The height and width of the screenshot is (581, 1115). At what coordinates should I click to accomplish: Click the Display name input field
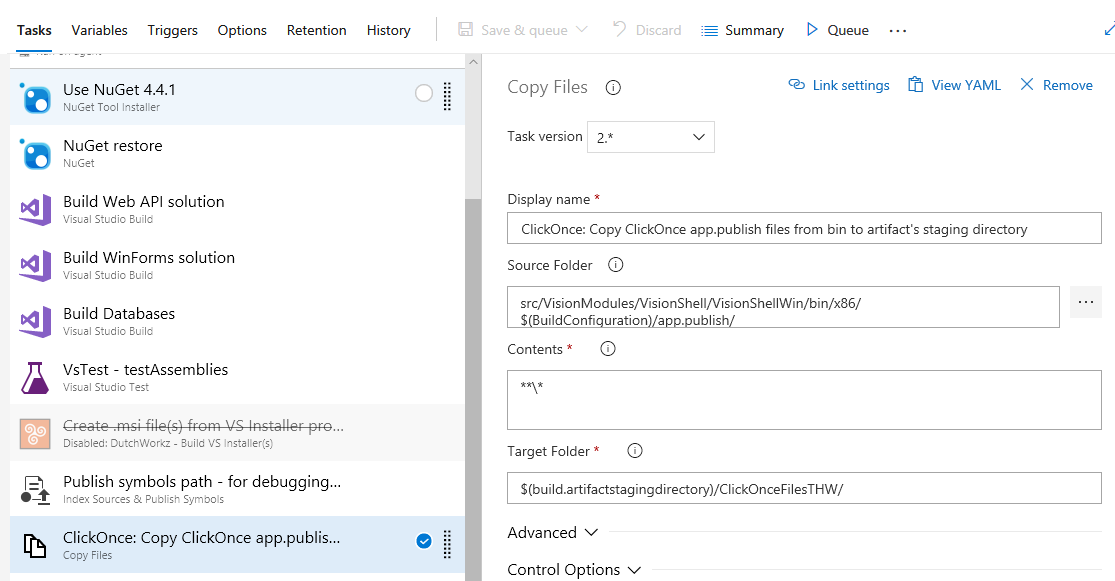click(x=804, y=229)
